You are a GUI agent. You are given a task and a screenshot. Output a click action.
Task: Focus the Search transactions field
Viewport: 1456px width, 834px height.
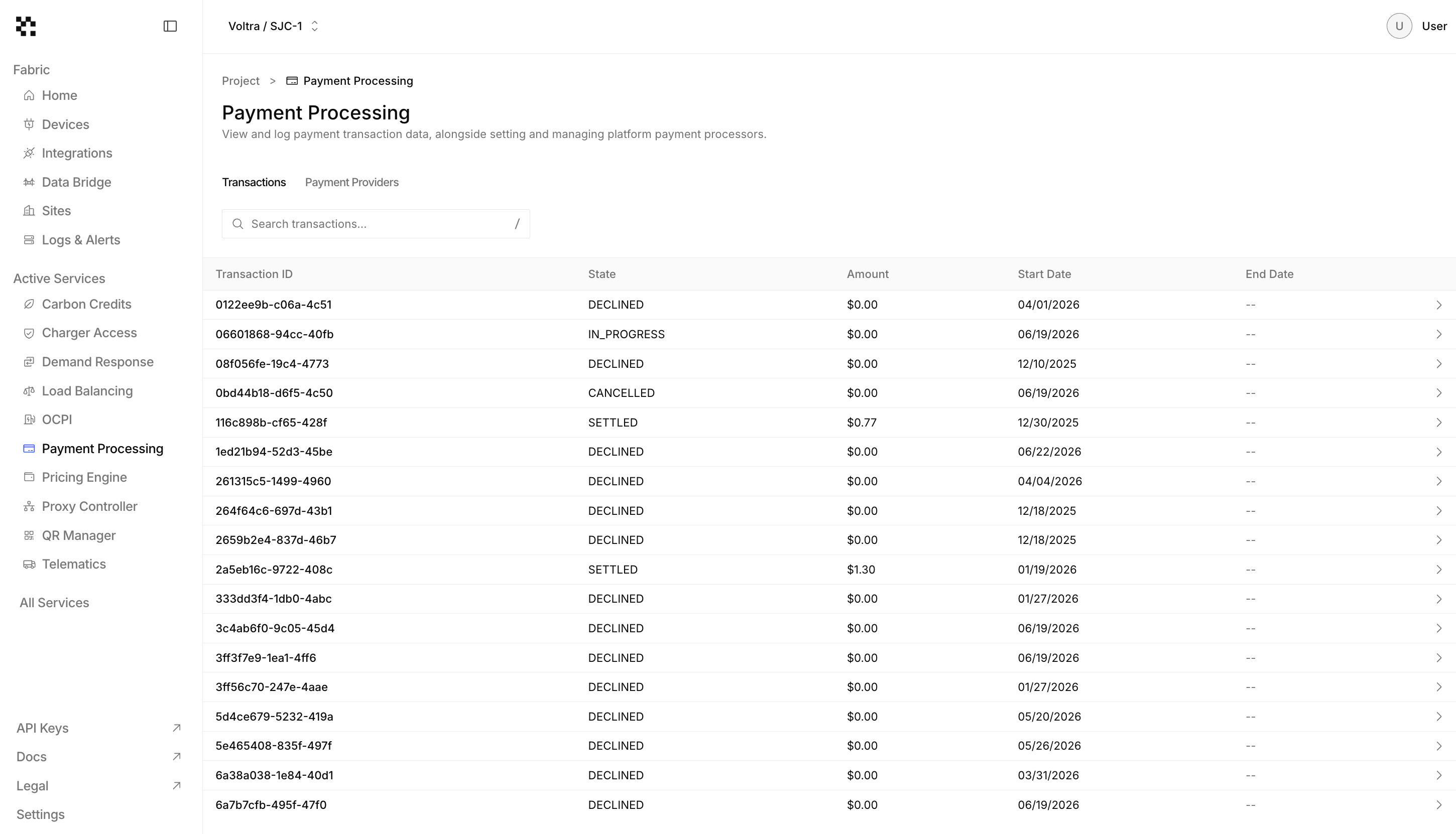tap(376, 224)
